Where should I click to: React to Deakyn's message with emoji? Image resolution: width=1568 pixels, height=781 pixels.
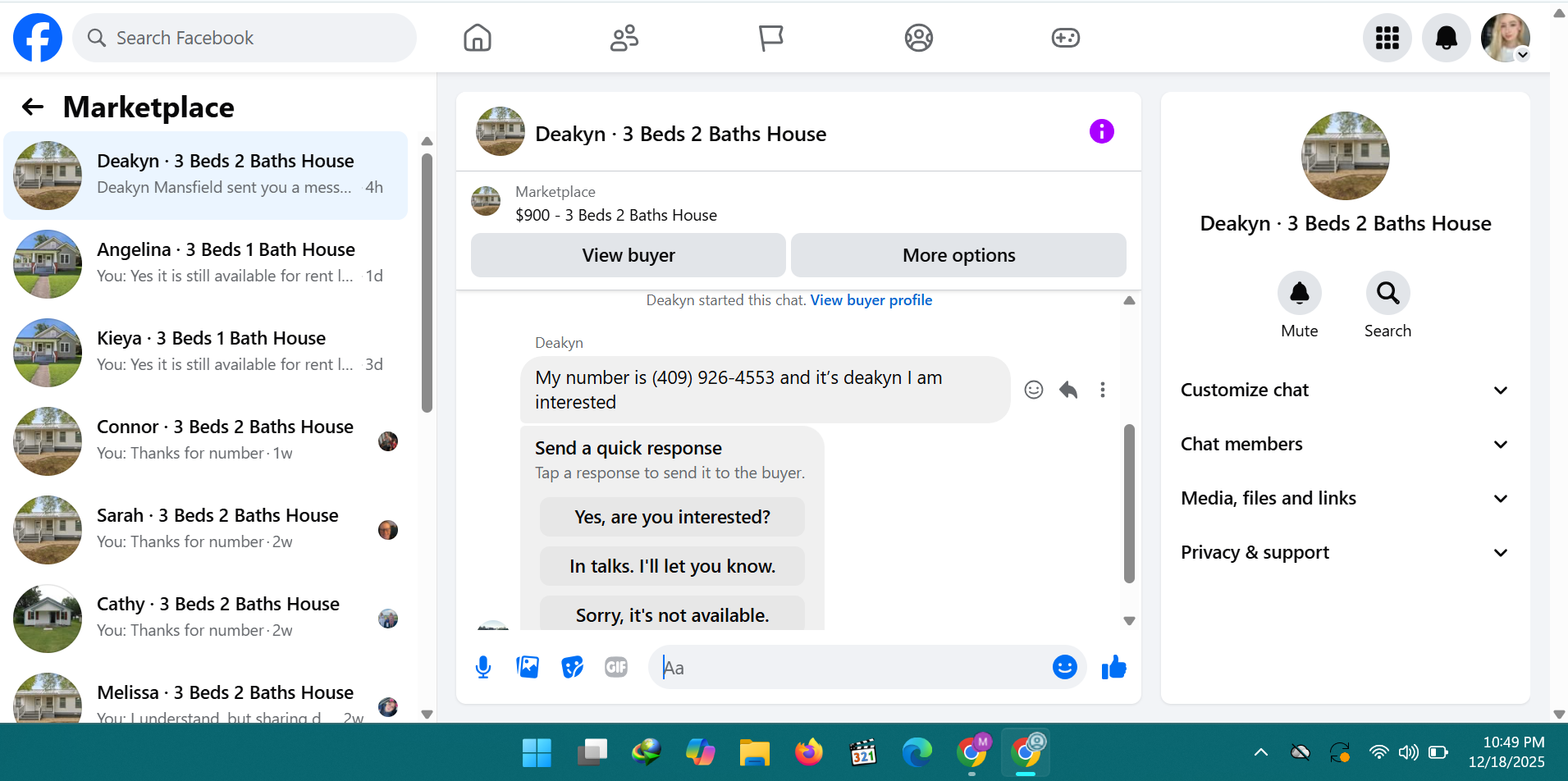(x=1034, y=390)
